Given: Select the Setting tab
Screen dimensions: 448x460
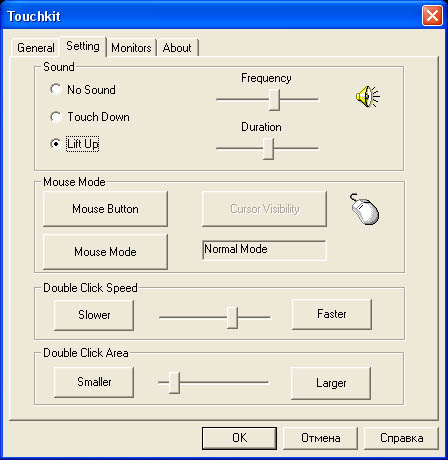Looking at the screenshot, I should click(83, 46).
